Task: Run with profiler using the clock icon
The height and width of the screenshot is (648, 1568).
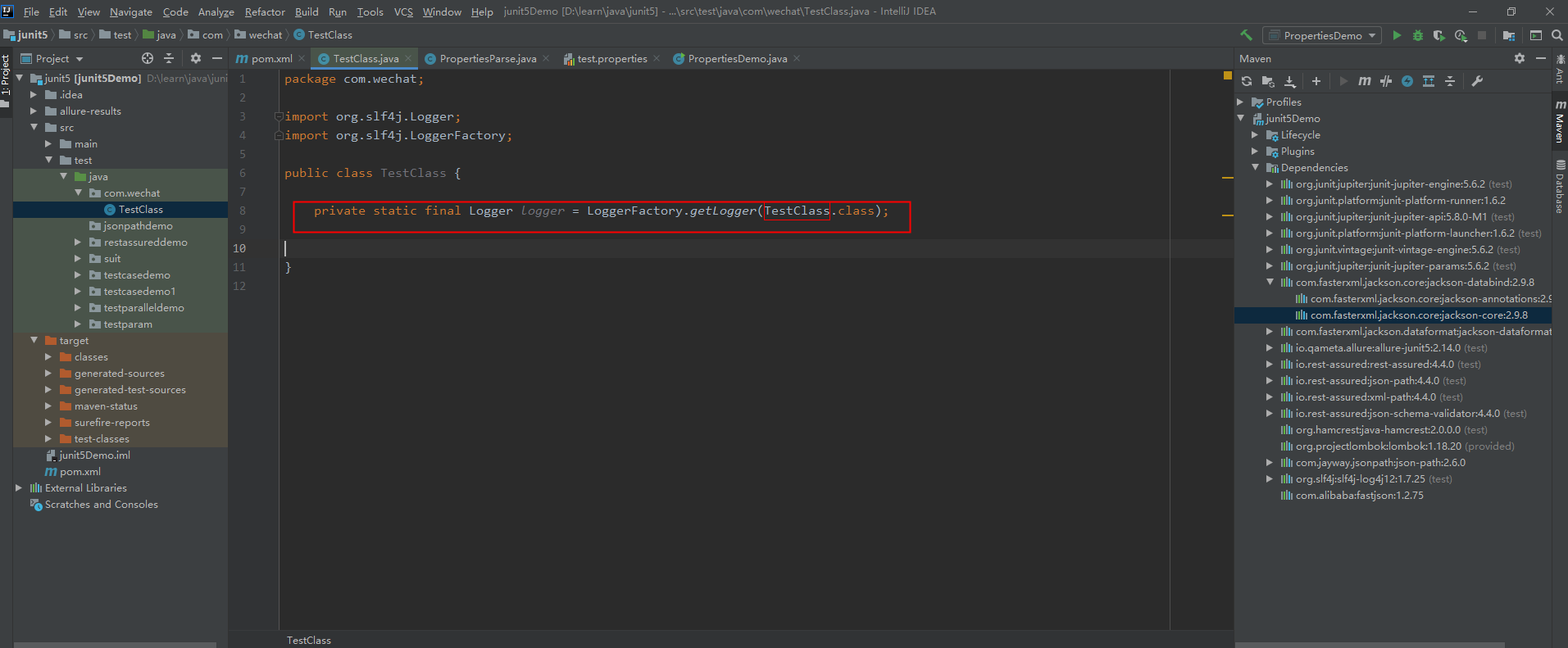Action: pyautogui.click(x=1461, y=35)
